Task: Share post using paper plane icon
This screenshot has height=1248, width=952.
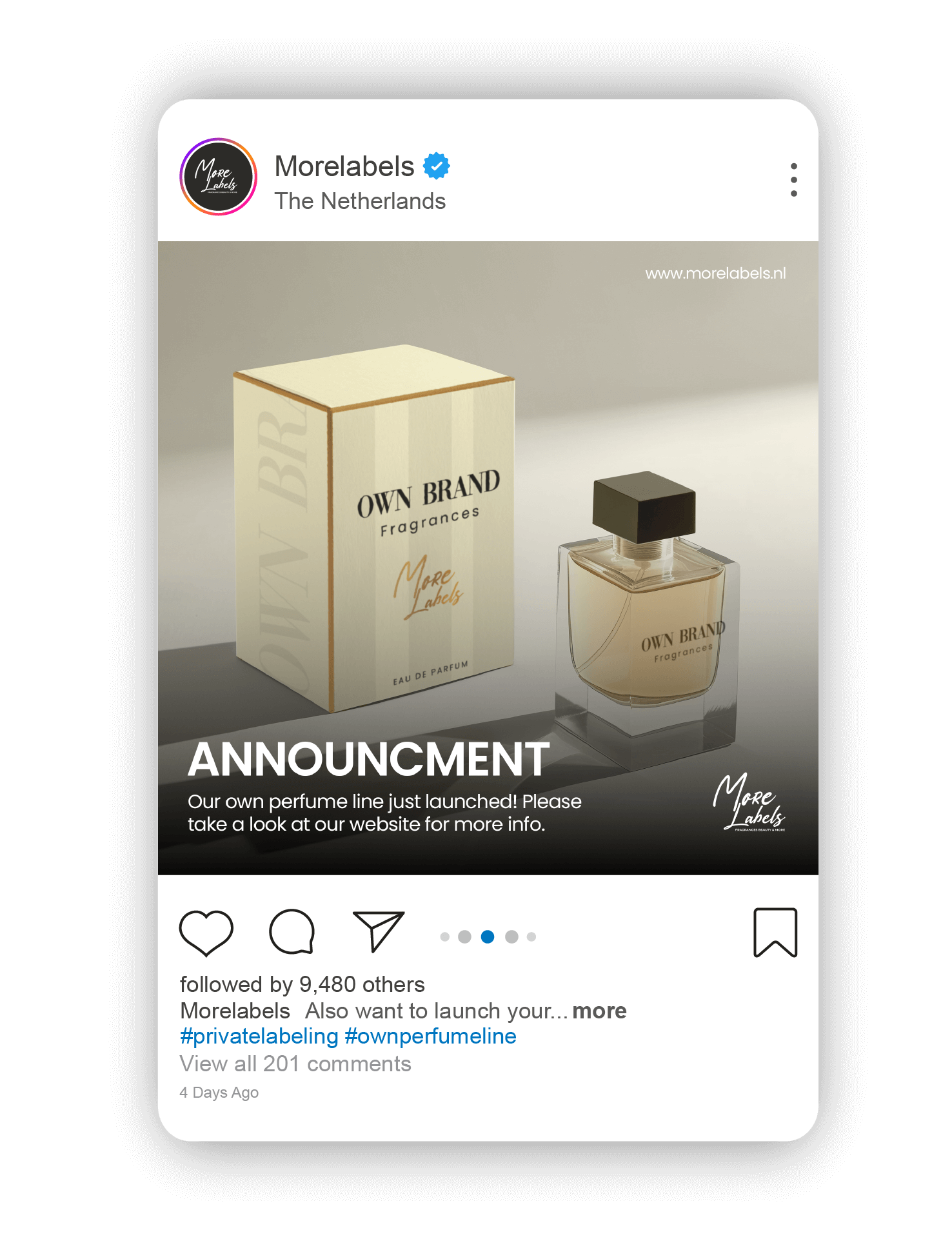Action: tap(379, 931)
